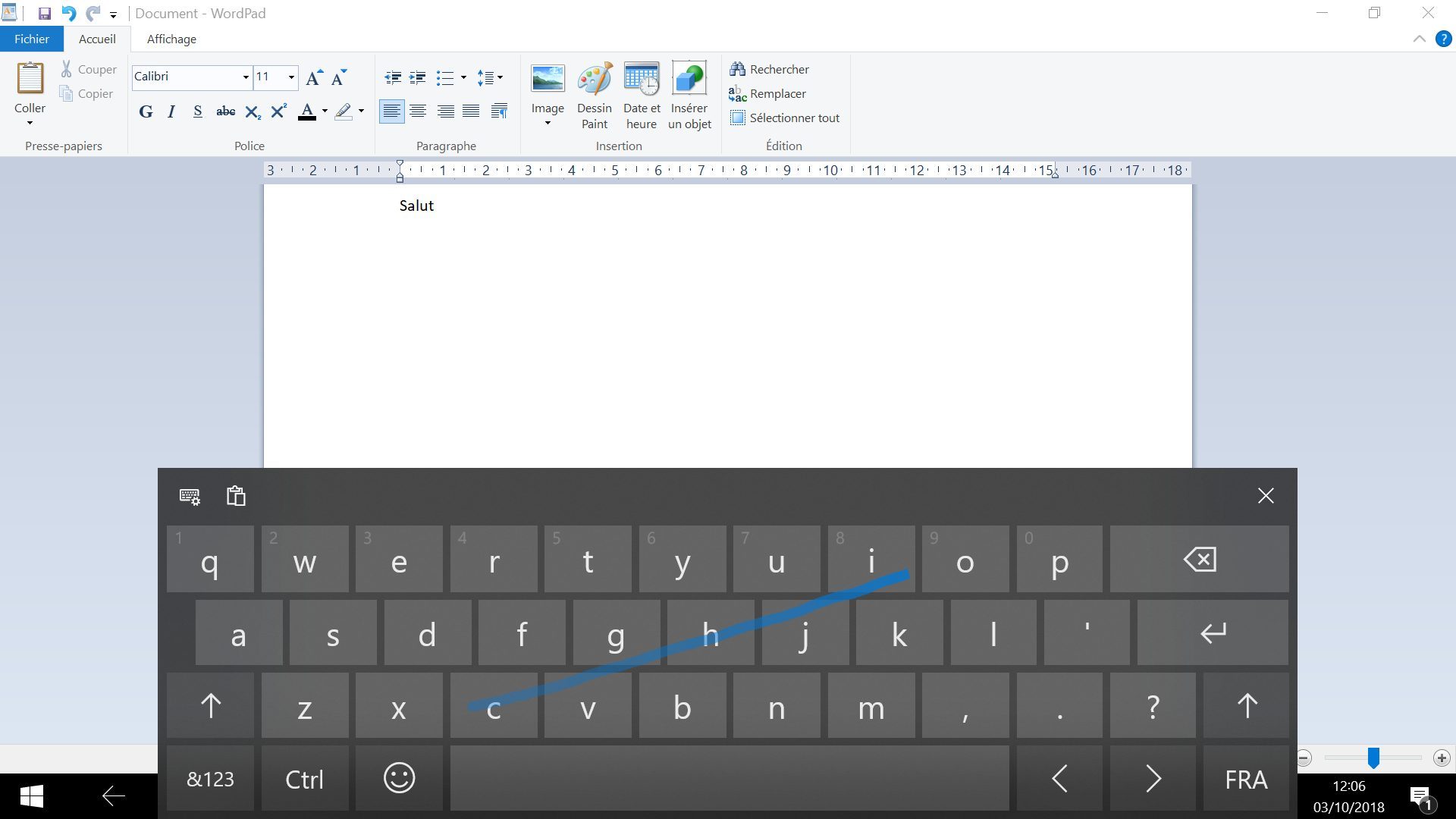Expand the Image dropdown arrow
This screenshot has width=1456, height=819.
pyautogui.click(x=548, y=123)
